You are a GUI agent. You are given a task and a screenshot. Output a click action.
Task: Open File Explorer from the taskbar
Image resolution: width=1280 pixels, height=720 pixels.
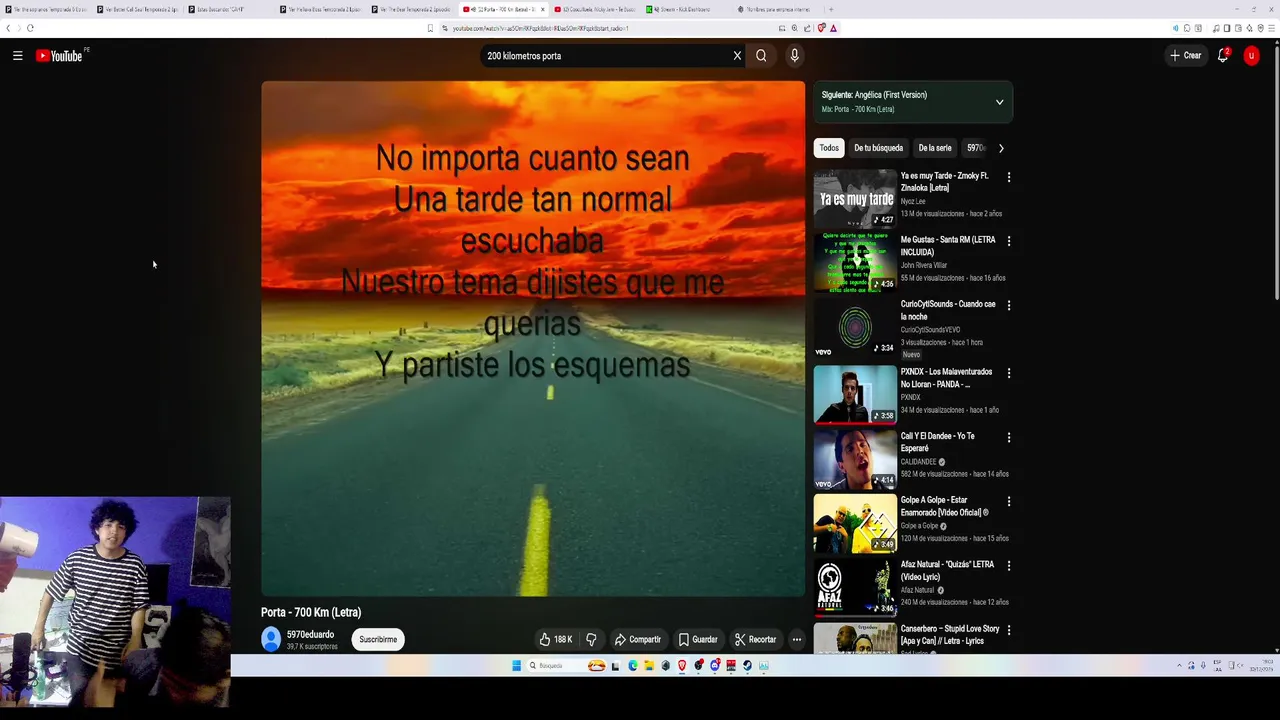[649, 666]
